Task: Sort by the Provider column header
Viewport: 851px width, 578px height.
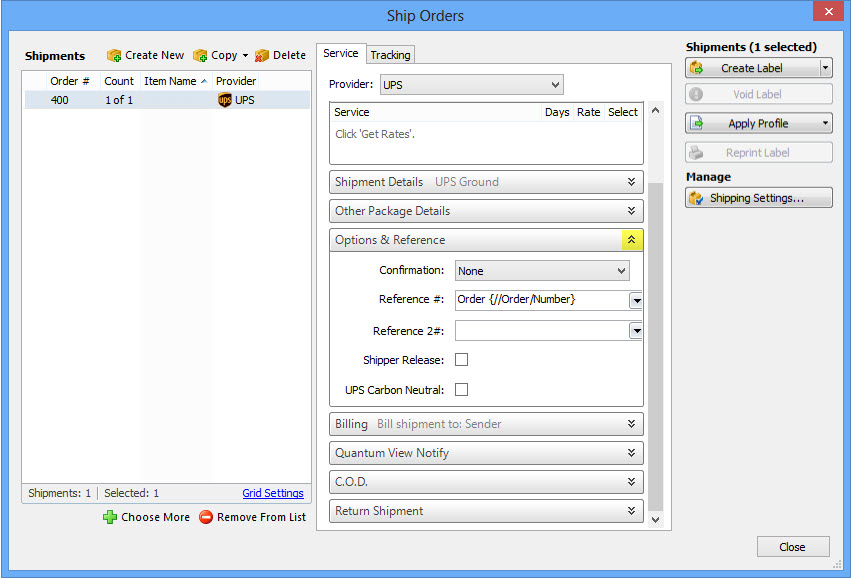Action: tap(236, 81)
